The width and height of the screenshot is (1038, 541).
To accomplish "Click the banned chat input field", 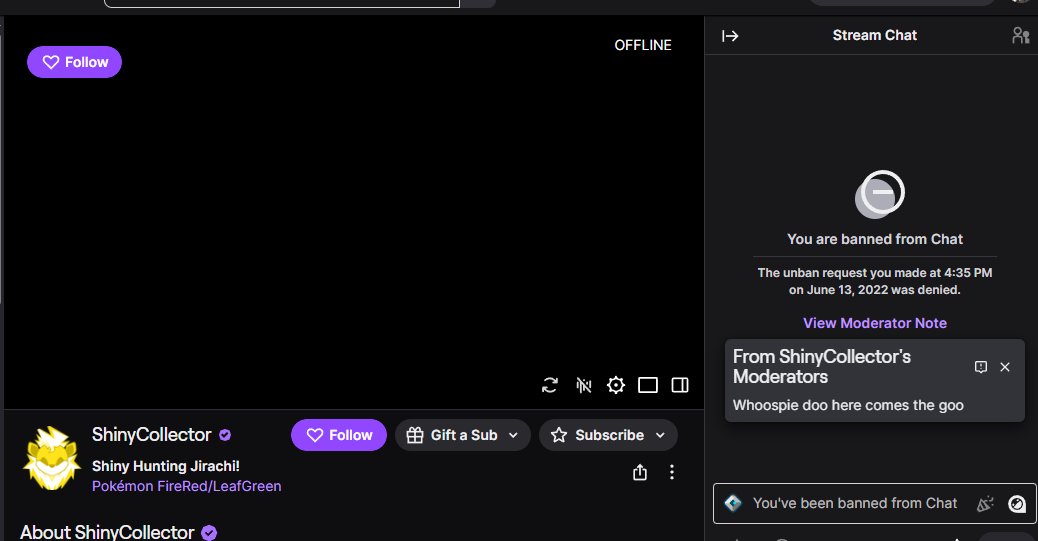I will (x=874, y=503).
